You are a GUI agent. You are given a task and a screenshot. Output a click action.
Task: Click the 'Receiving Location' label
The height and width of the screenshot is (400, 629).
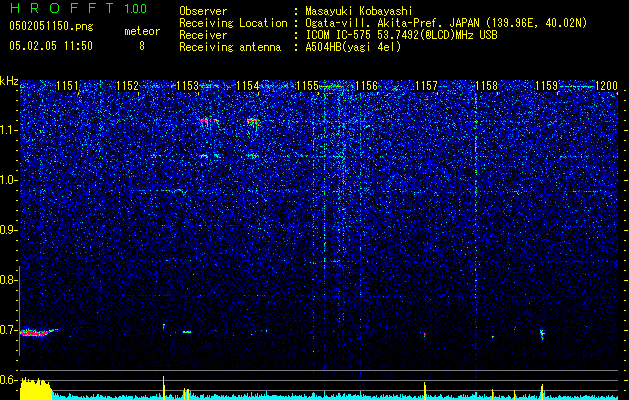click(x=233, y=23)
